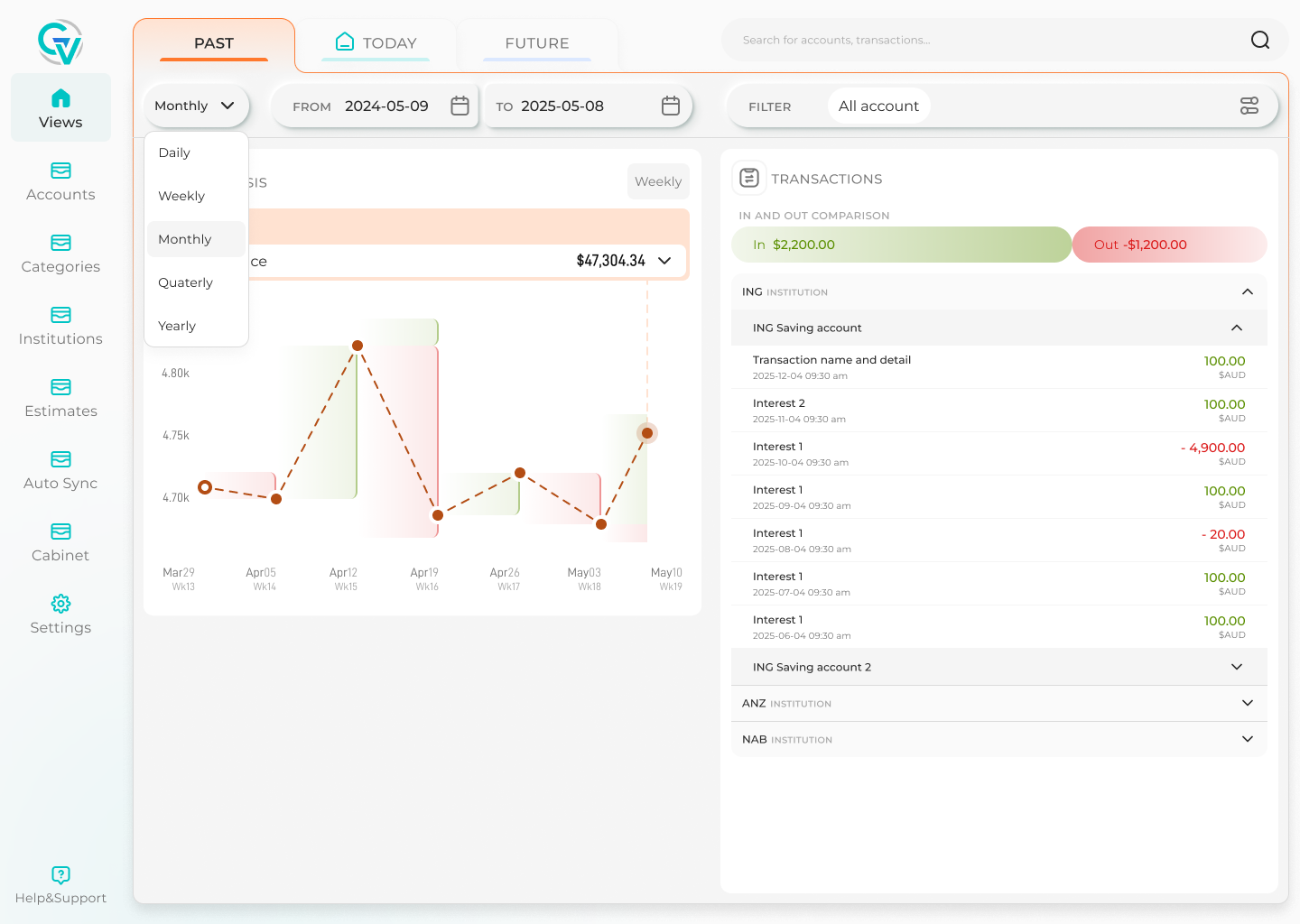Click the All account filter button
Screen dimensions: 1300x924
[878, 106]
